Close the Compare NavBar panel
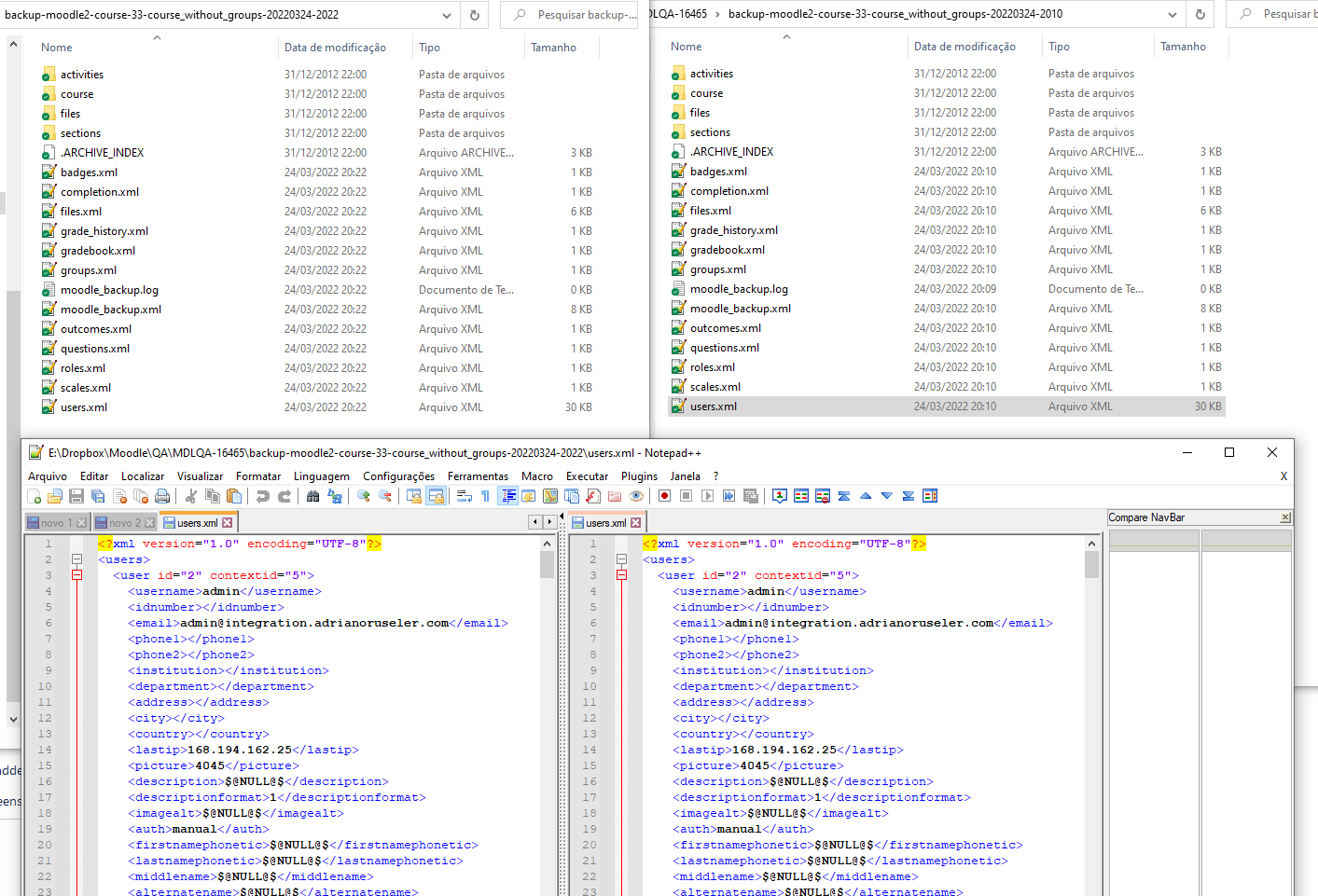Image resolution: width=1318 pixels, height=896 pixels. pos(1285,517)
